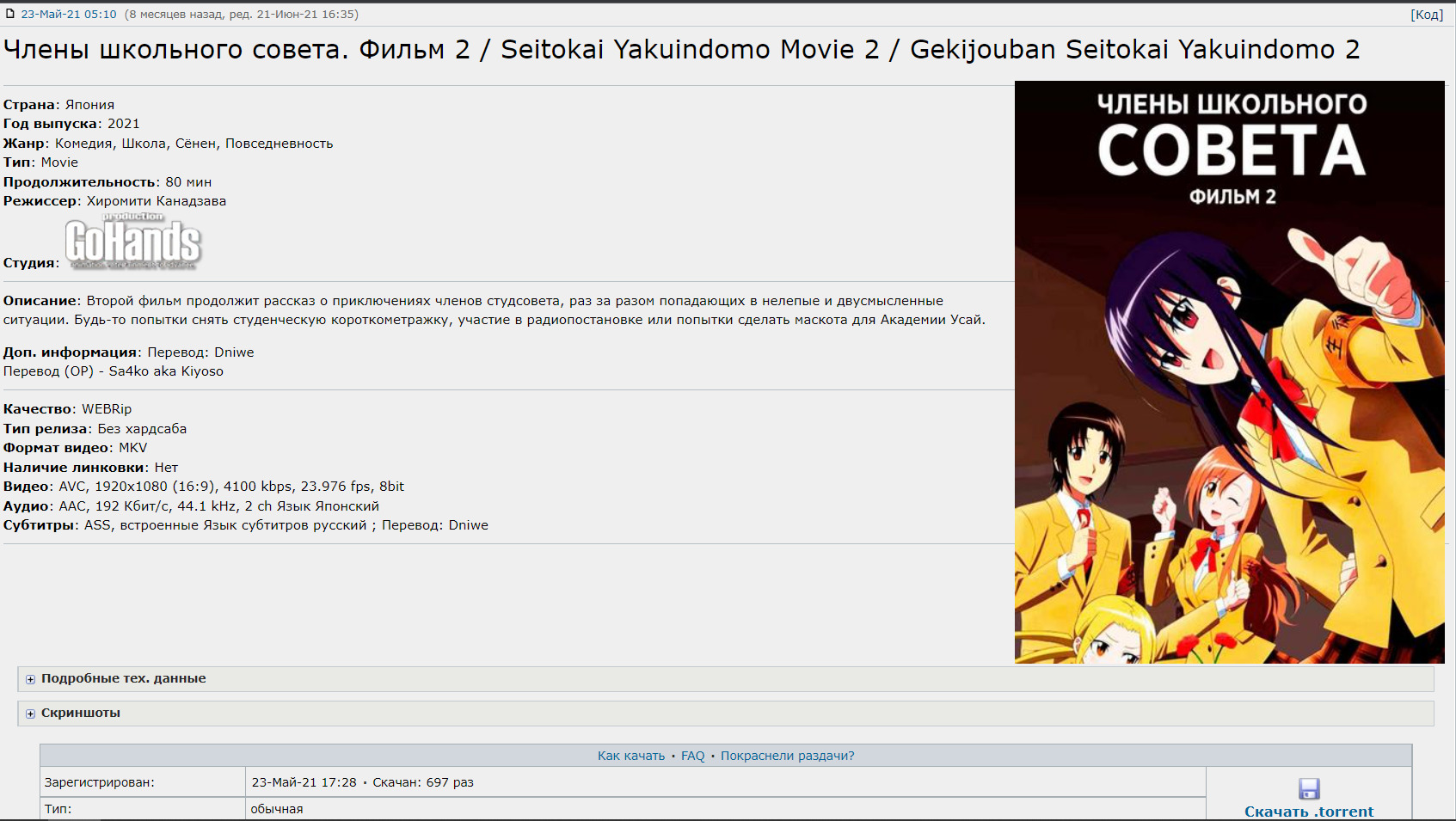Click the обычная torrent type value
This screenshot has width=1456, height=821.
pos(277,809)
